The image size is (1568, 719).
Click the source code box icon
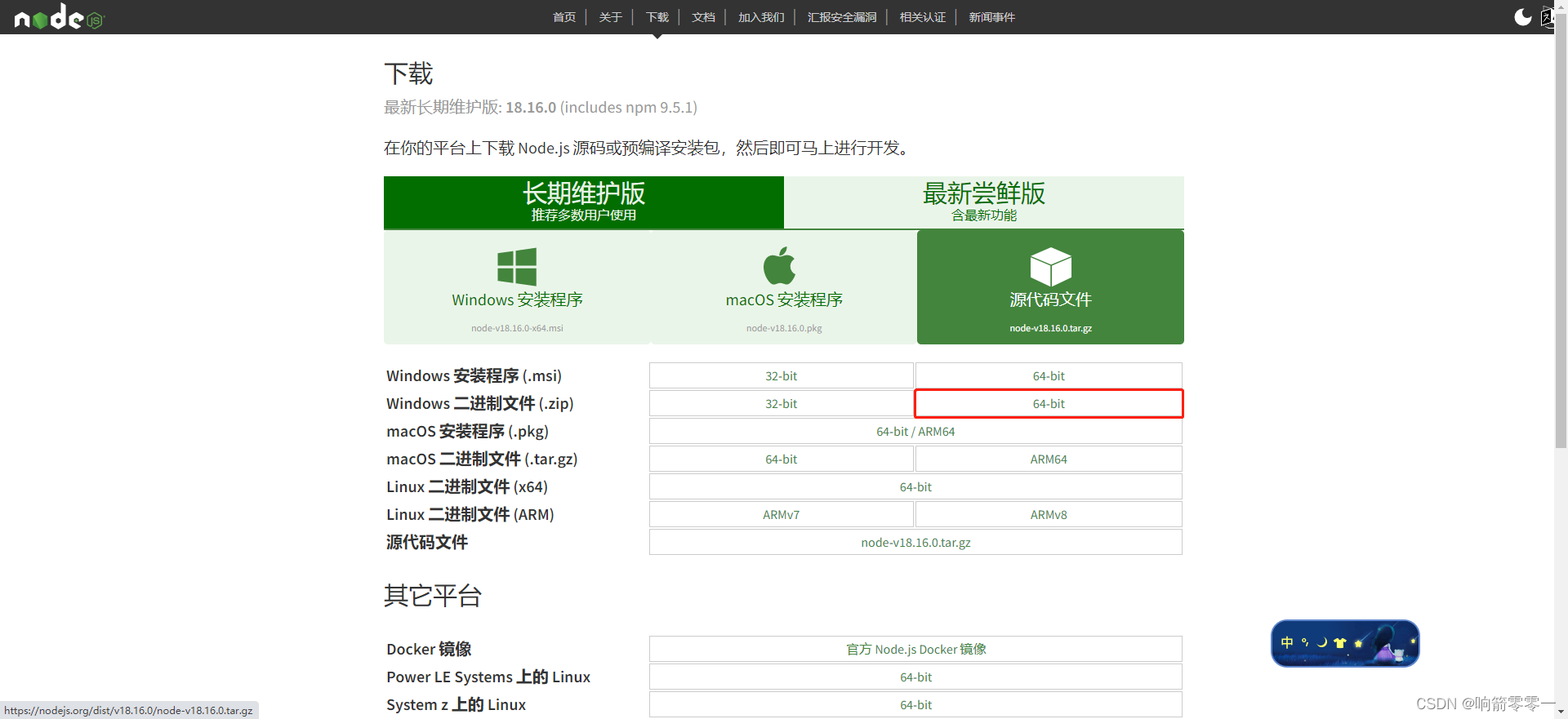[x=1050, y=266]
